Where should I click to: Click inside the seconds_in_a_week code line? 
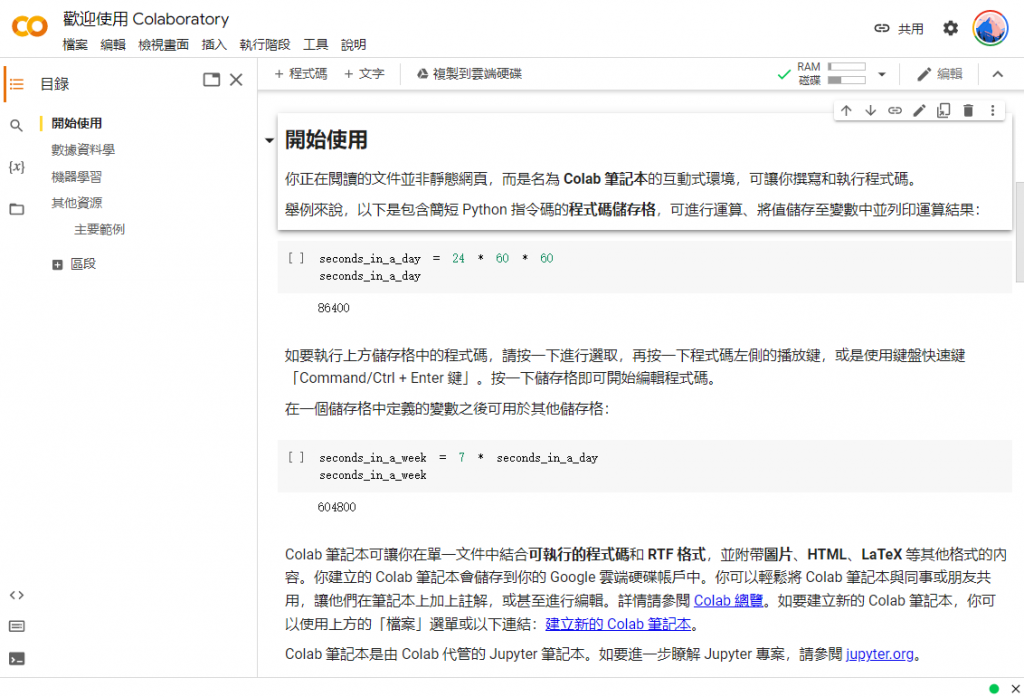click(x=458, y=457)
